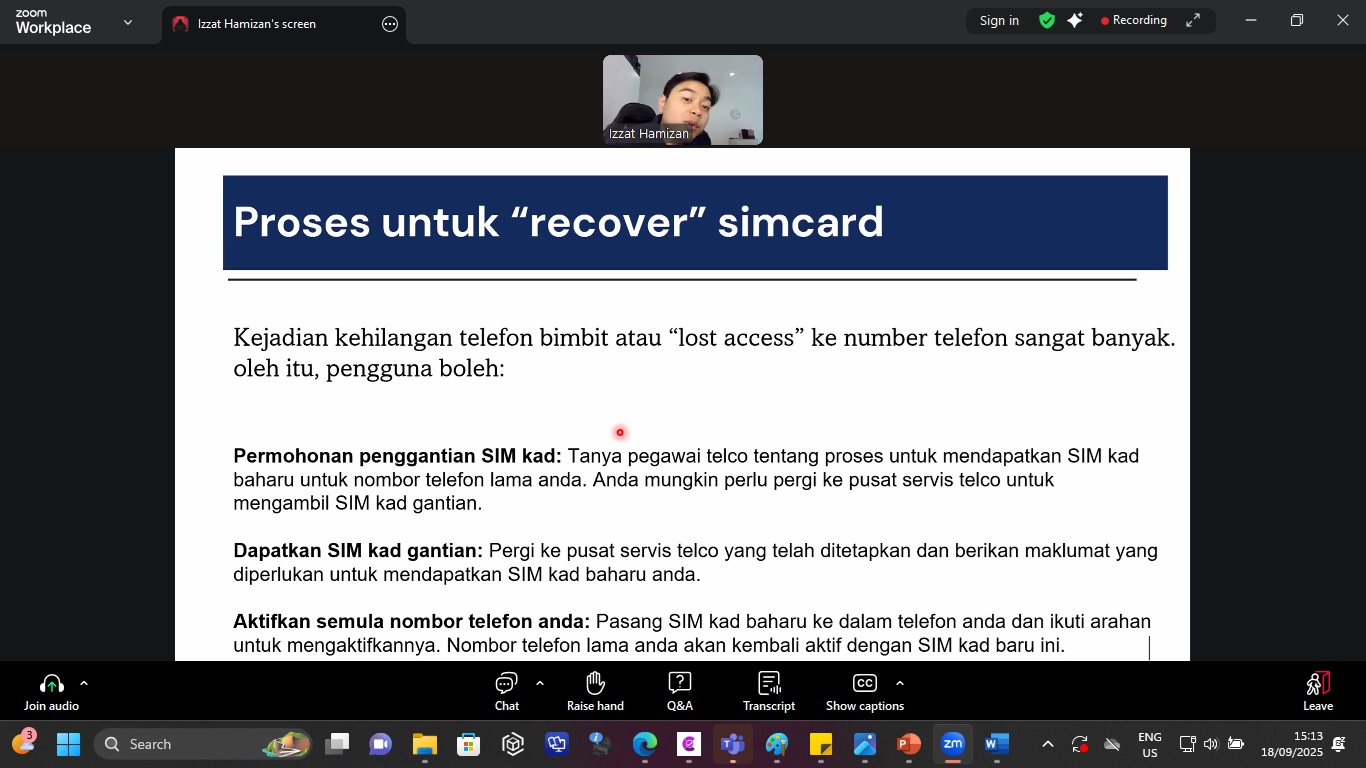The width and height of the screenshot is (1366, 768).
Task: Join audio for the meeting
Action: [51, 691]
